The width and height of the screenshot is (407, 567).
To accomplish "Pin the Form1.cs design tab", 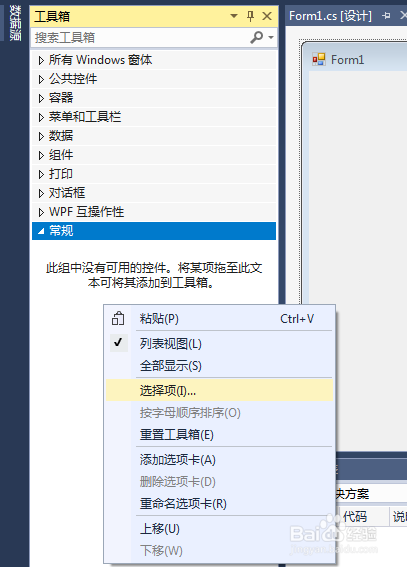I will 386,16.
